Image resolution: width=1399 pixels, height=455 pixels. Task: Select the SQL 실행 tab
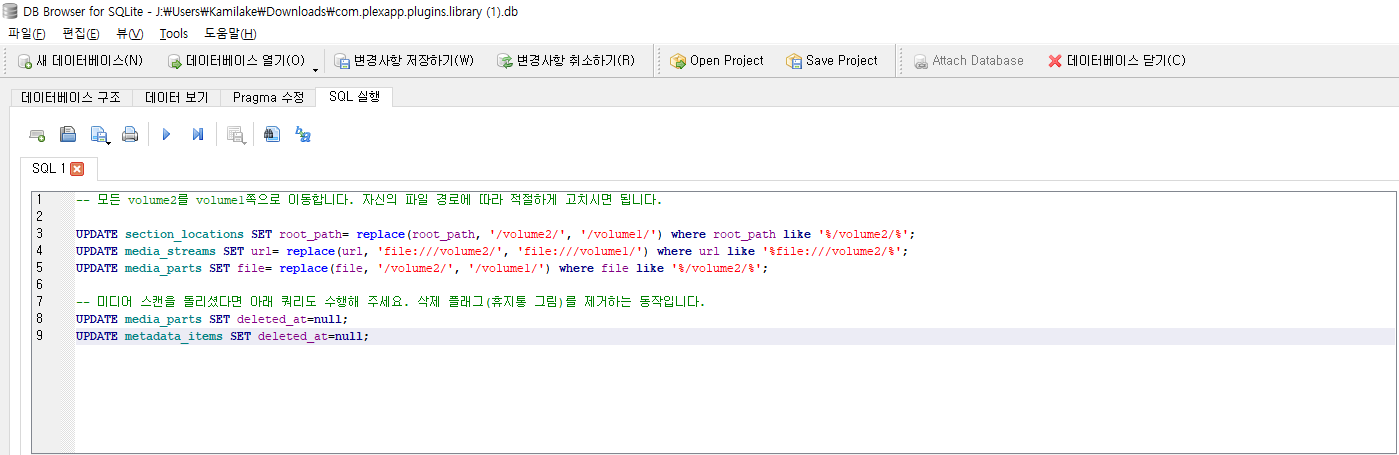[354, 97]
